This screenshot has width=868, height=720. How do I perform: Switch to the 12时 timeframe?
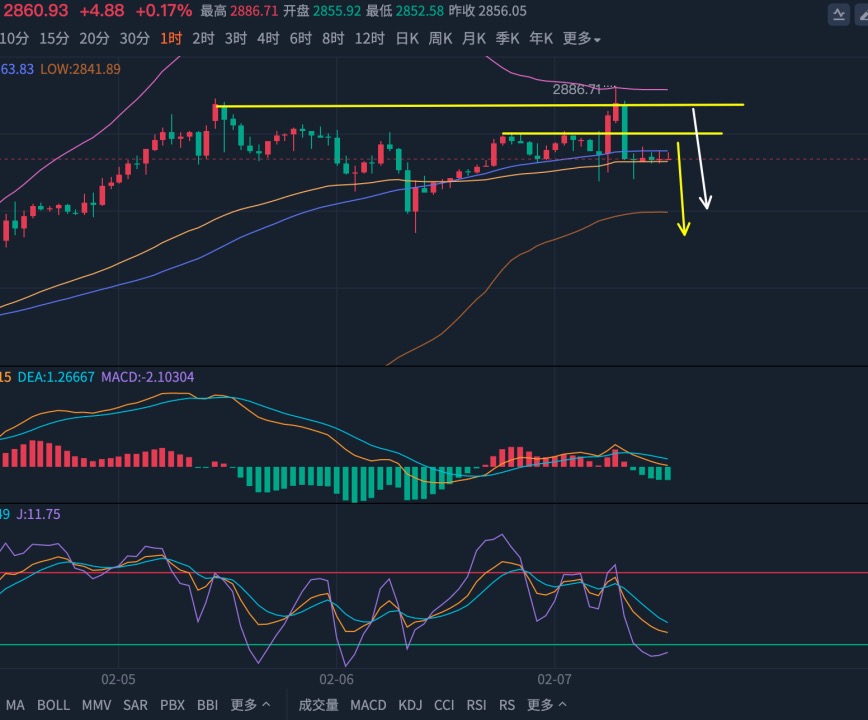369,39
